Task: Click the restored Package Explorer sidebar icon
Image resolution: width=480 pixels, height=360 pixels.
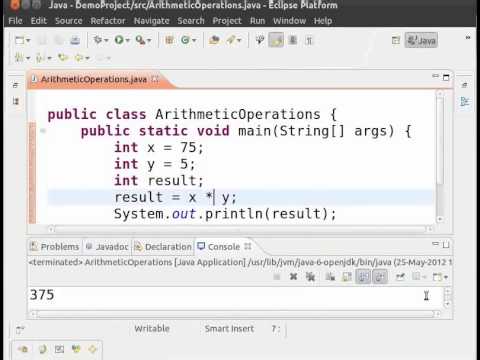Action: 16,101
